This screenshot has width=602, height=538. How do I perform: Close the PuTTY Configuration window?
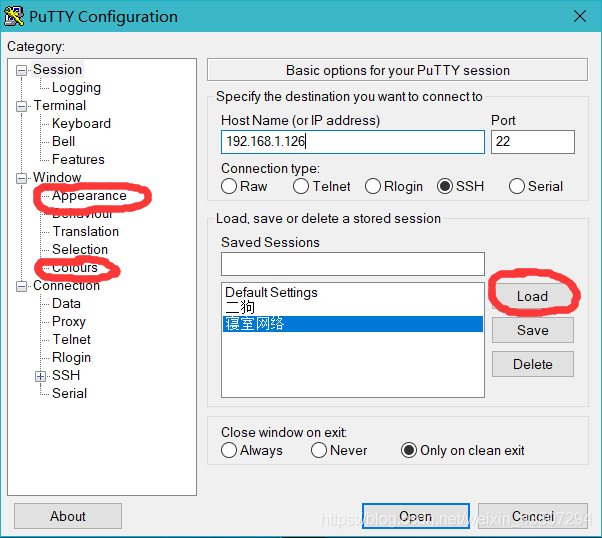580,17
